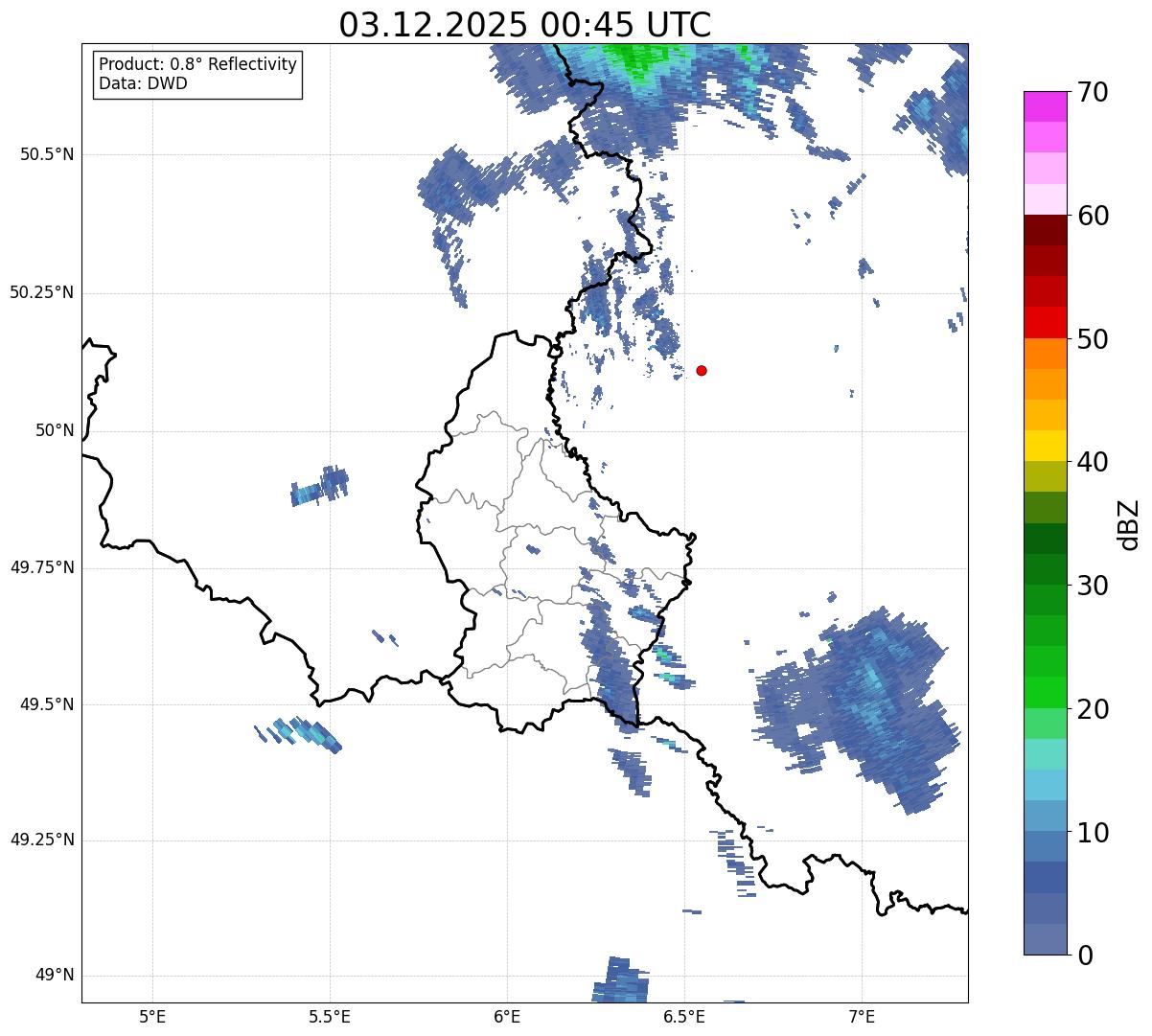Click the 49.25°N latitude label
This screenshot has width=1152, height=1036.
(x=42, y=840)
